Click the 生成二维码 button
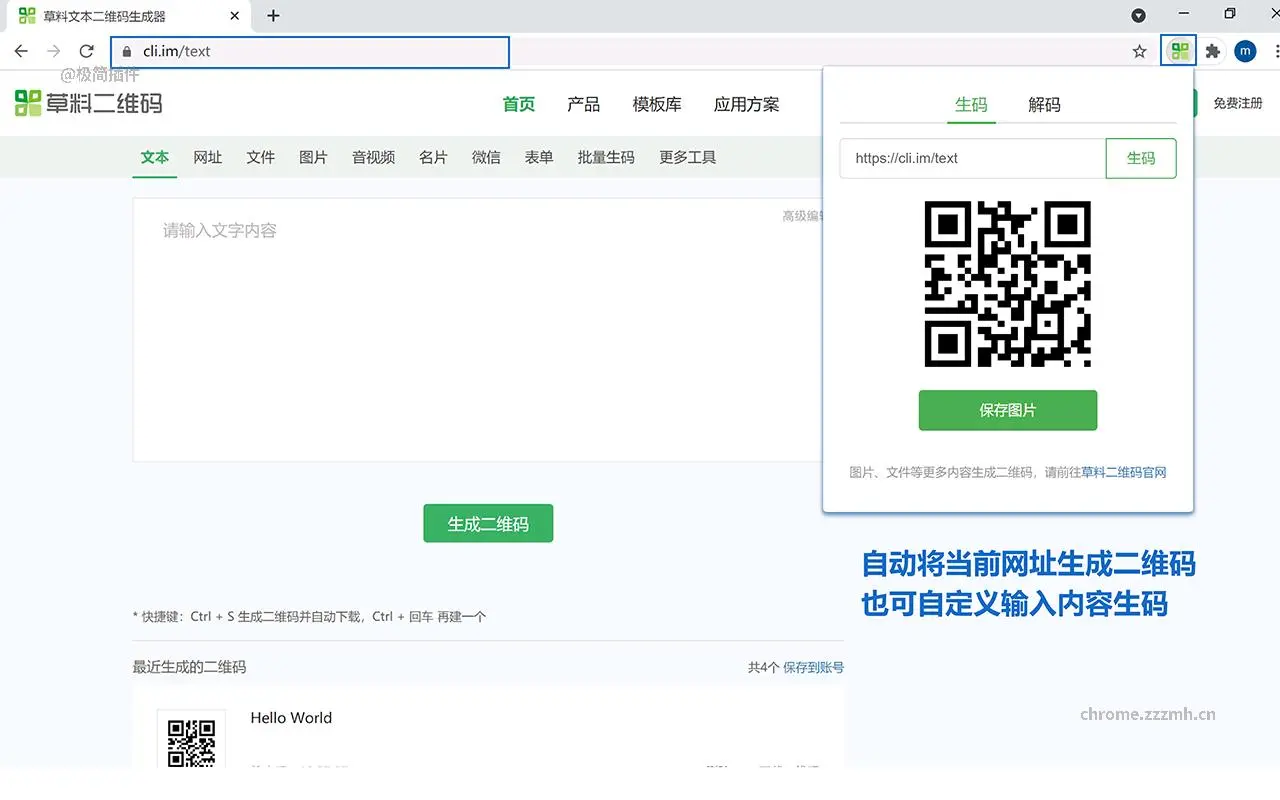 488,523
